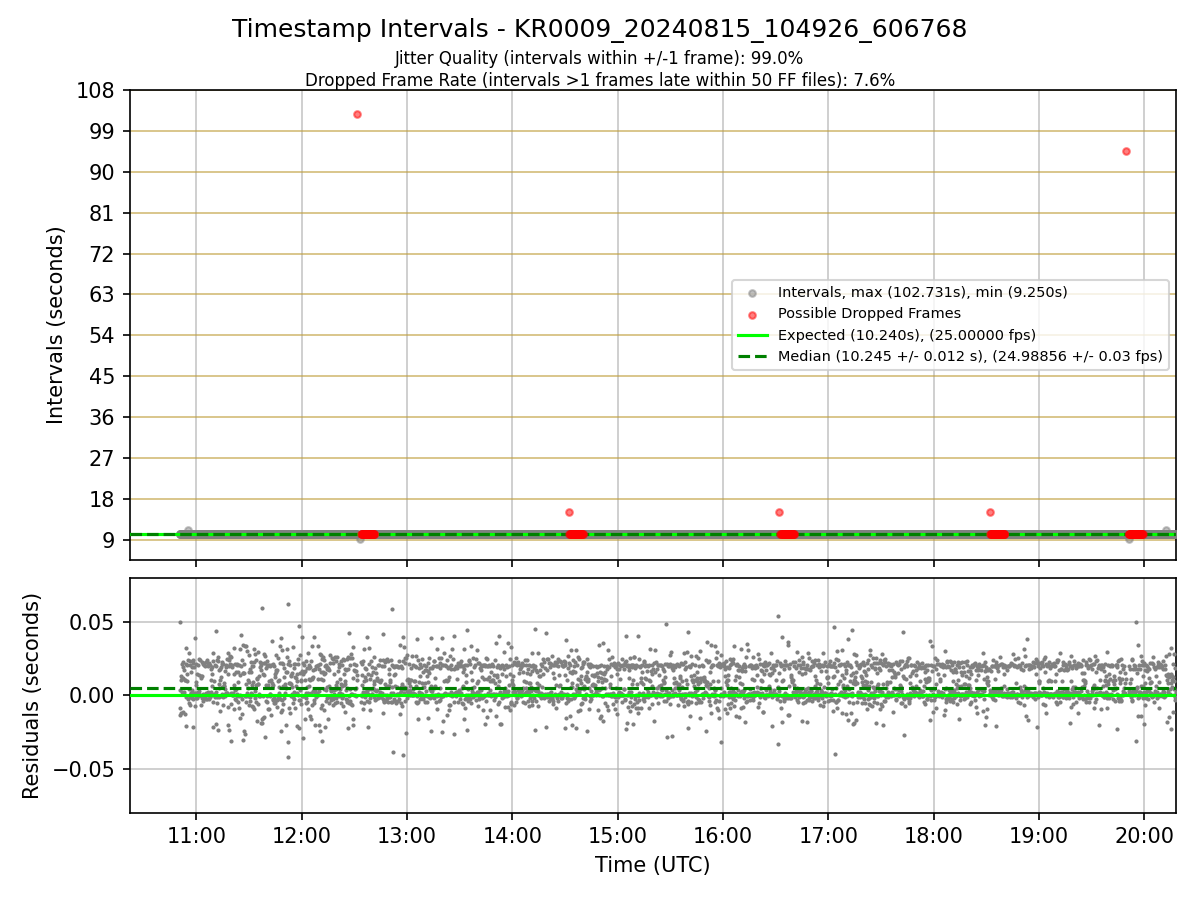Click the x-axis tick label '17:00'
The image size is (1200, 900).
[x=828, y=836]
